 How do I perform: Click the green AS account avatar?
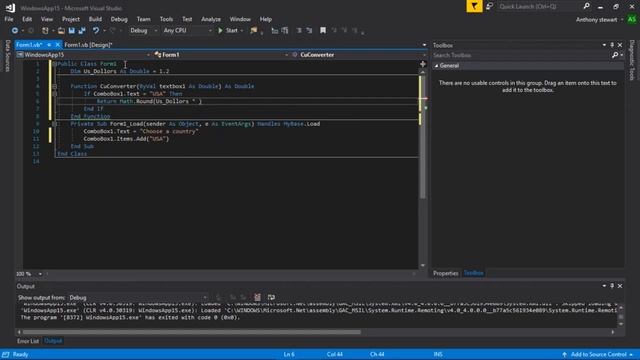pyautogui.click(x=631, y=19)
